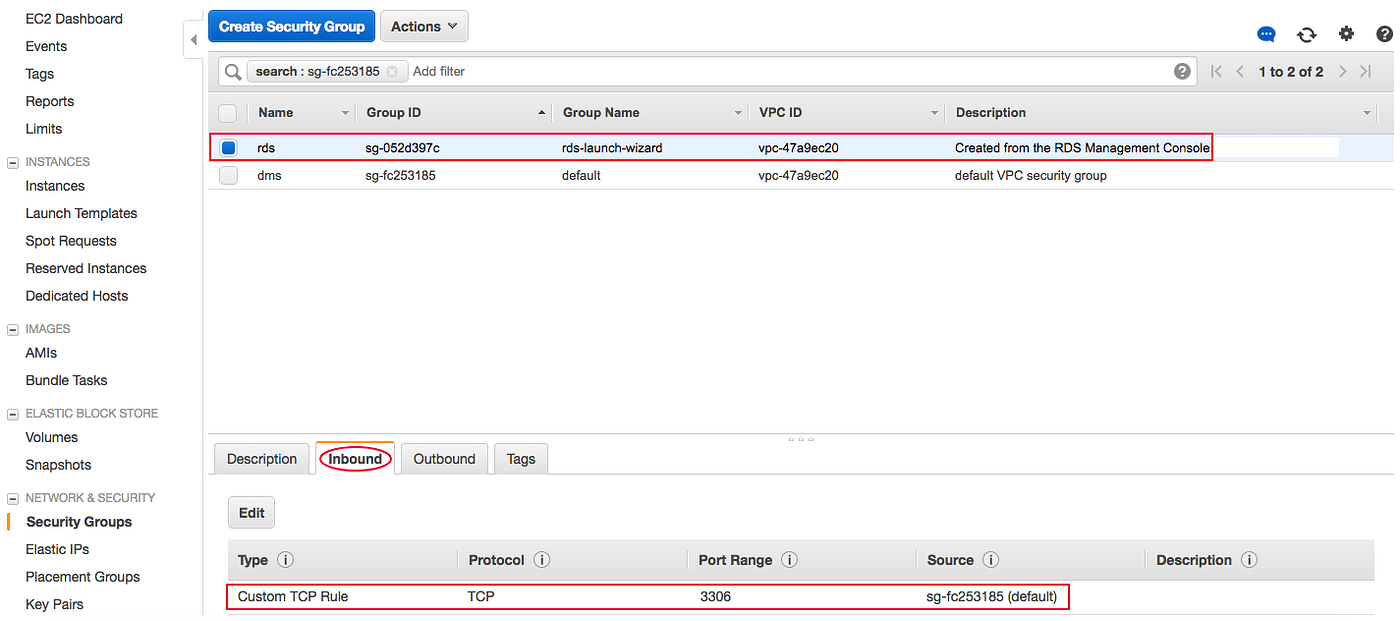Click the info icon beside Protocol header
The height and width of the screenshot is (621, 1400).
[x=541, y=560]
